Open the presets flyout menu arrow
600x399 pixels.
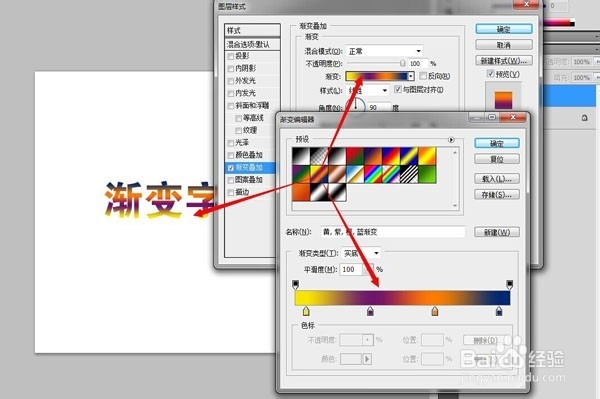click(451, 140)
